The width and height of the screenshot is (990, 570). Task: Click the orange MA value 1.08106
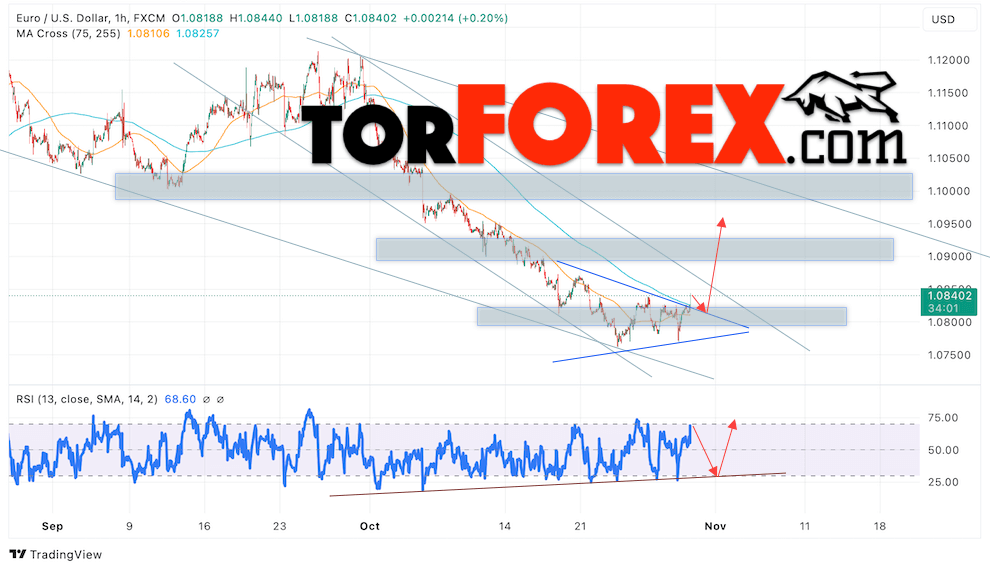[148, 33]
